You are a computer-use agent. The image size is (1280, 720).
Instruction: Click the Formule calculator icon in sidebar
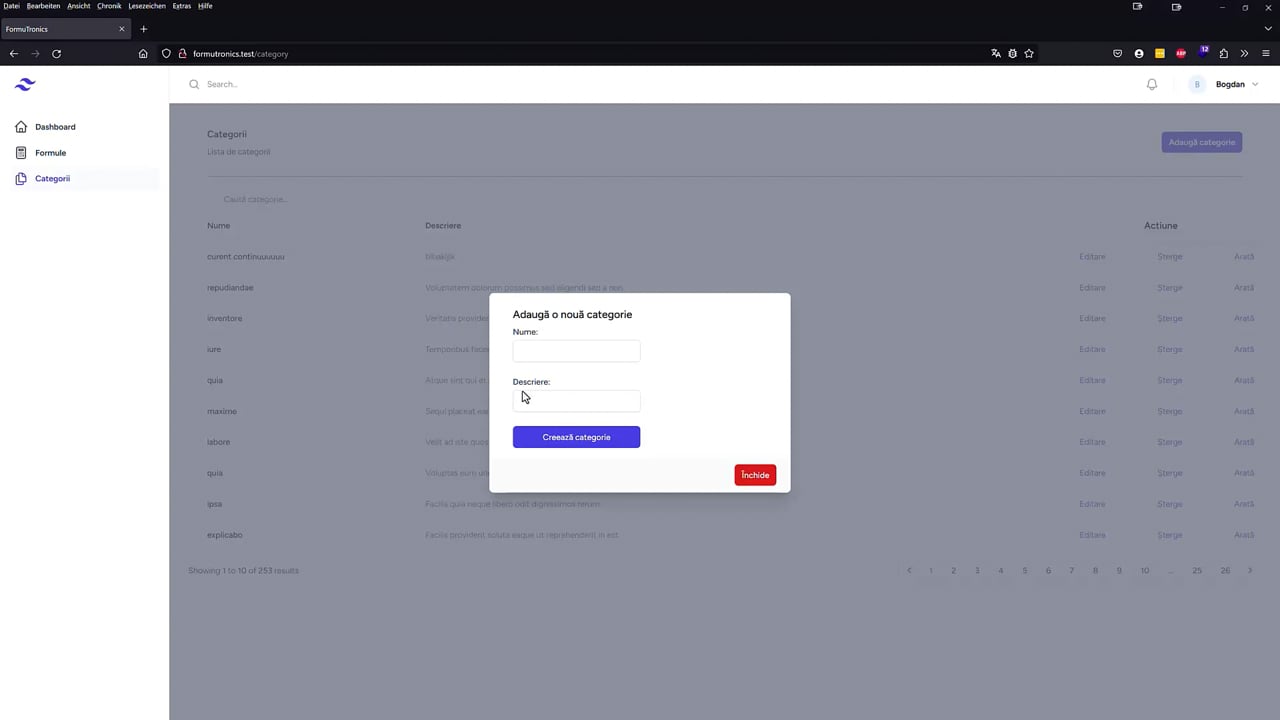(21, 153)
